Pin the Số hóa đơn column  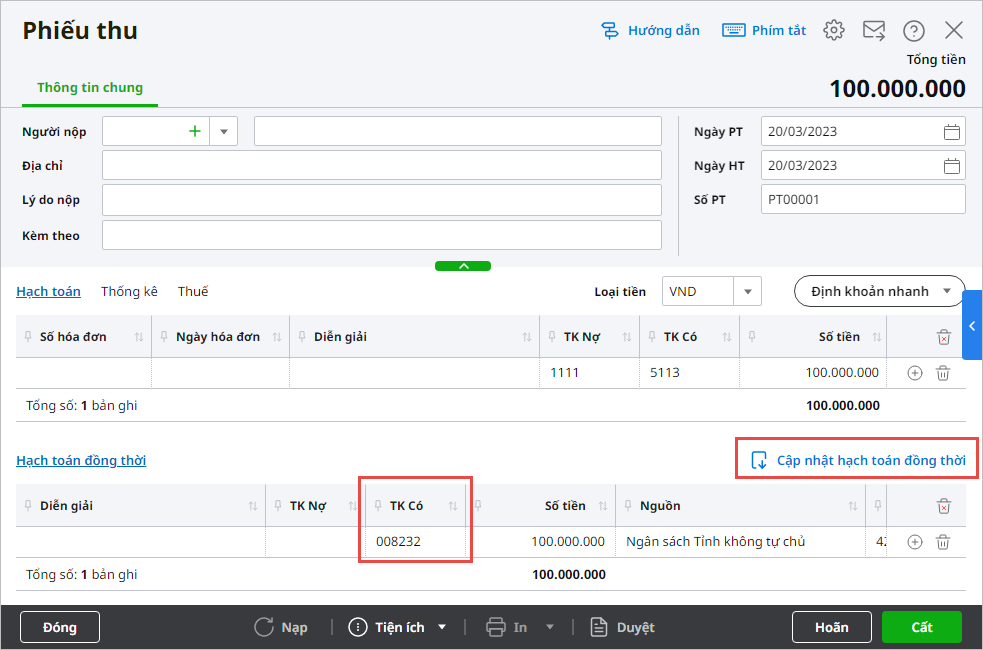[28, 337]
